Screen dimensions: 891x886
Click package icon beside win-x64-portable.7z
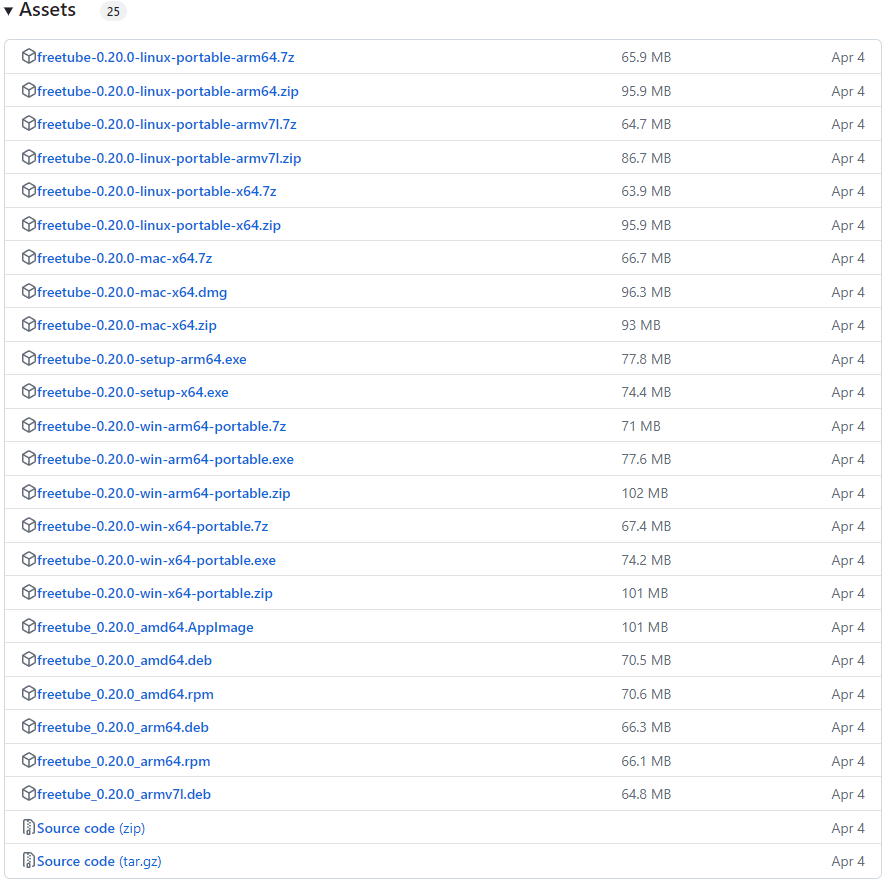(x=28, y=525)
